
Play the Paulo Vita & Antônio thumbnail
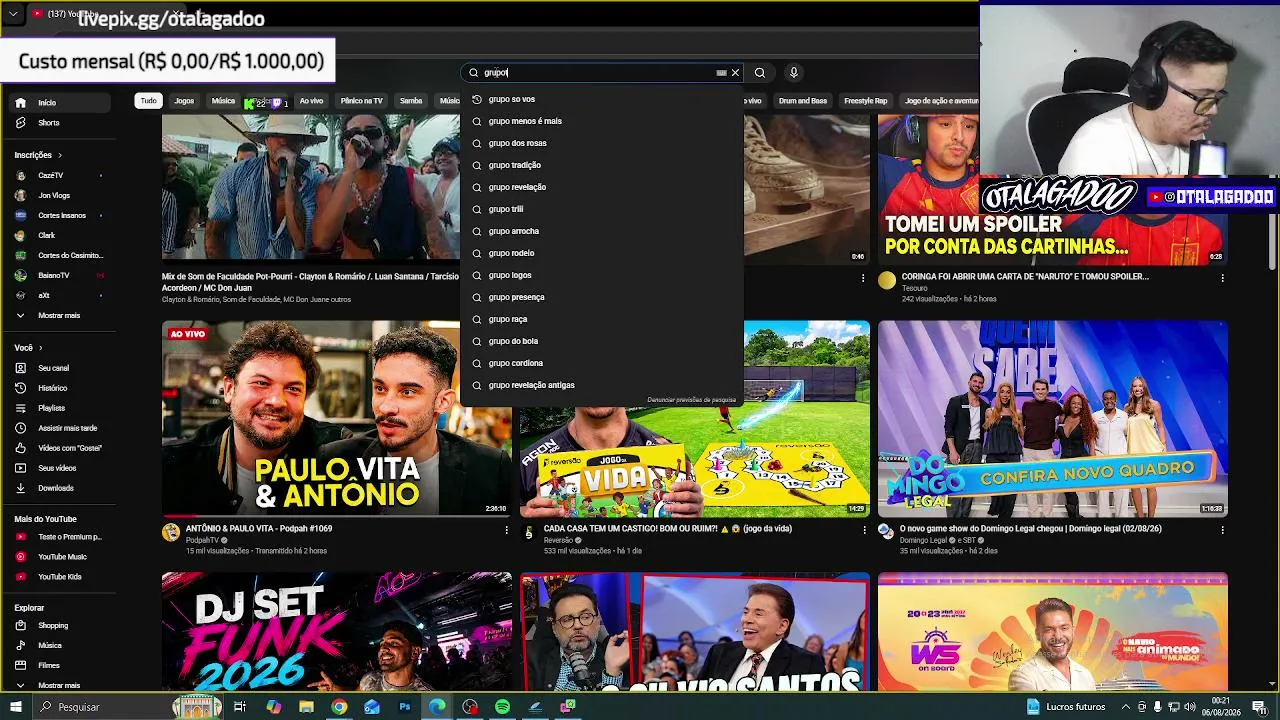pos(337,418)
